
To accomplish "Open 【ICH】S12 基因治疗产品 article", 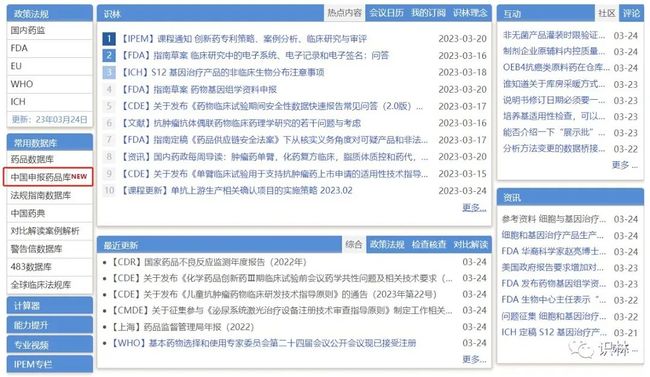I will [222, 73].
